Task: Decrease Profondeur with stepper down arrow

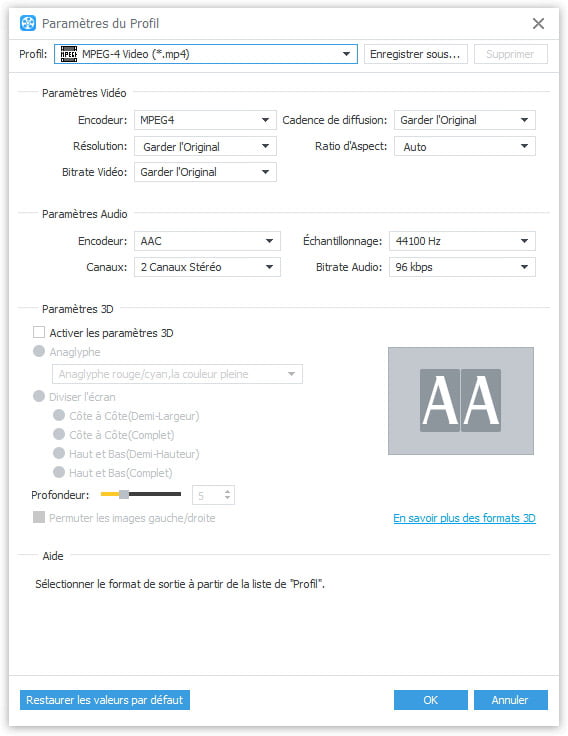Action: (x=228, y=498)
